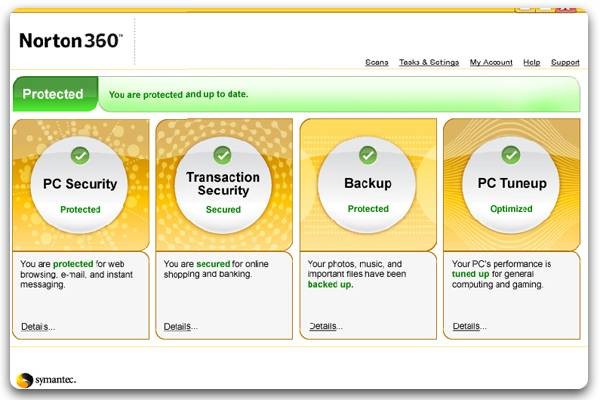The height and width of the screenshot is (400, 600).
Task: Select the PC Tuneup circle button
Action: coord(511,185)
